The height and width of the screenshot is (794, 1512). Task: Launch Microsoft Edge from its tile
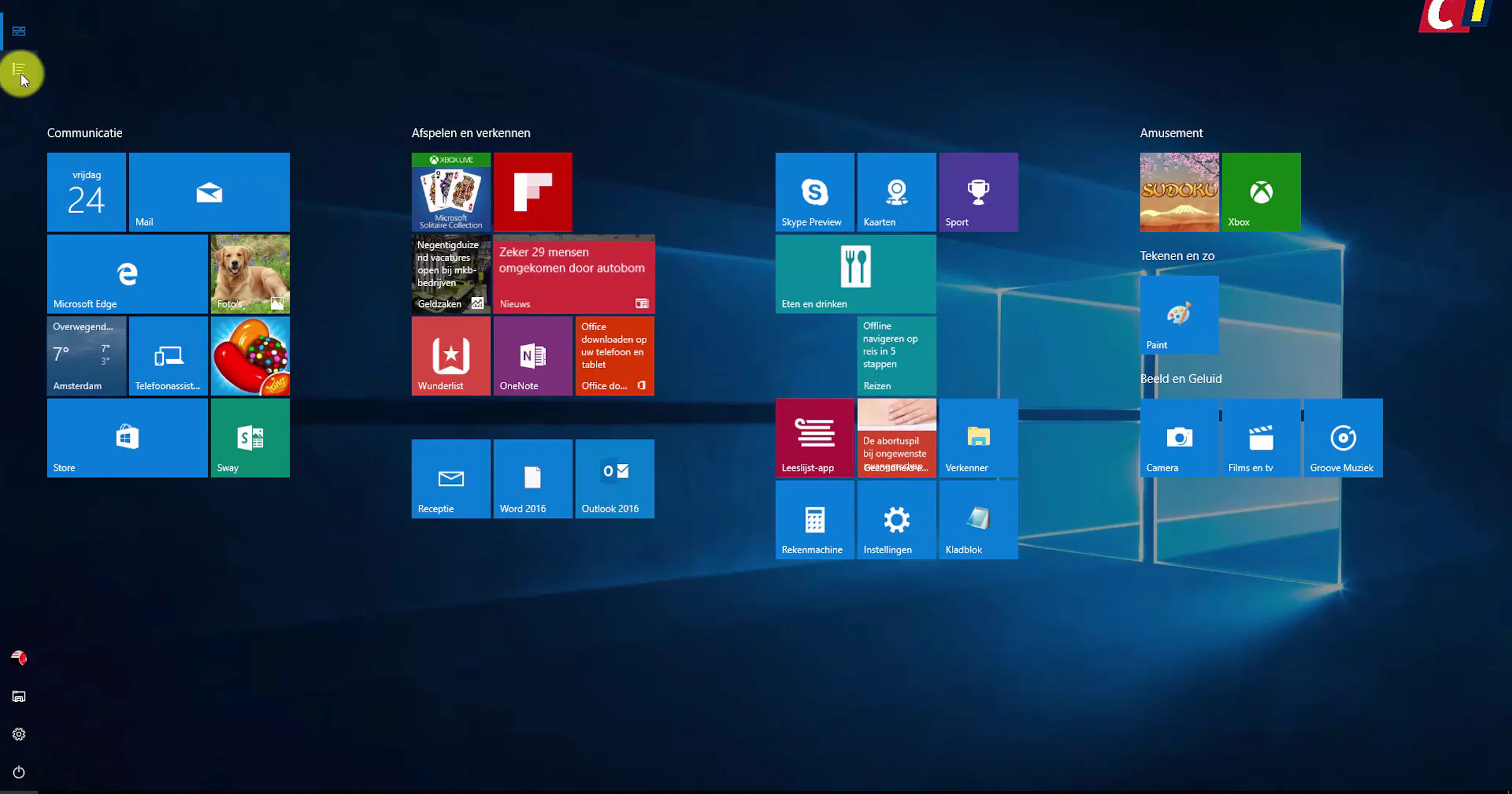point(126,274)
